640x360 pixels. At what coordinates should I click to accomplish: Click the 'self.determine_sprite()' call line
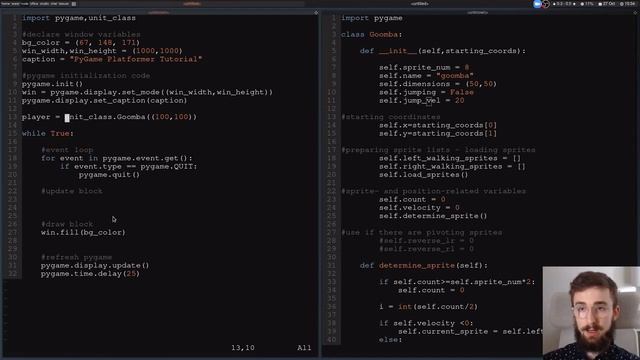click(x=433, y=216)
